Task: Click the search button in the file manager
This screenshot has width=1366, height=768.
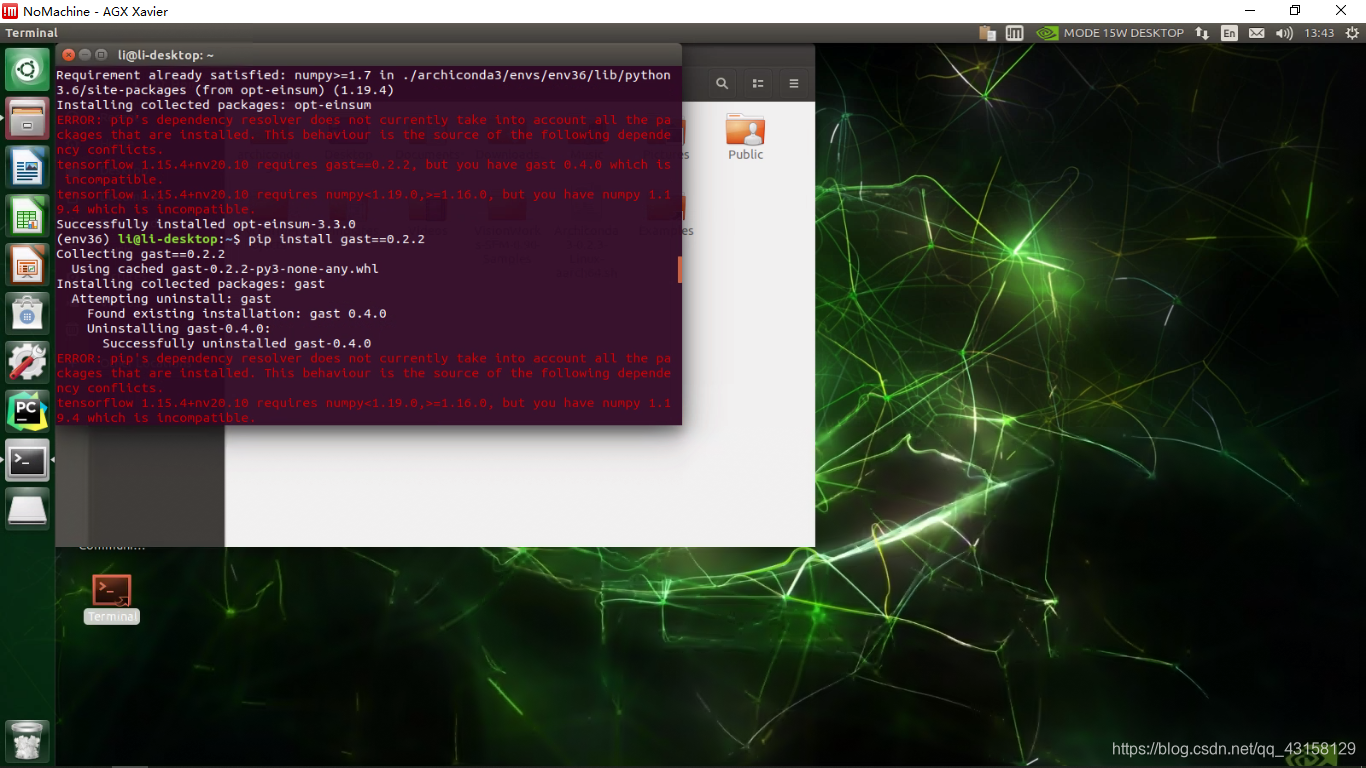Action: 722,83
